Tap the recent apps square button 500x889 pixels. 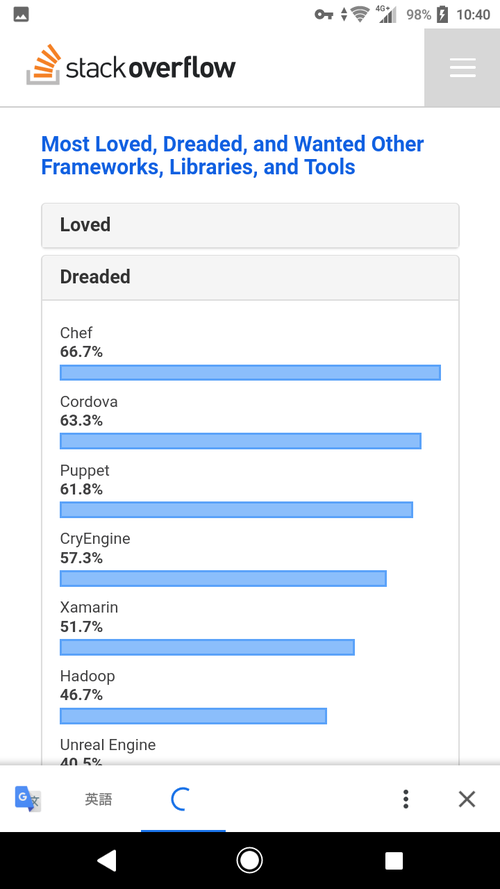tap(393, 860)
